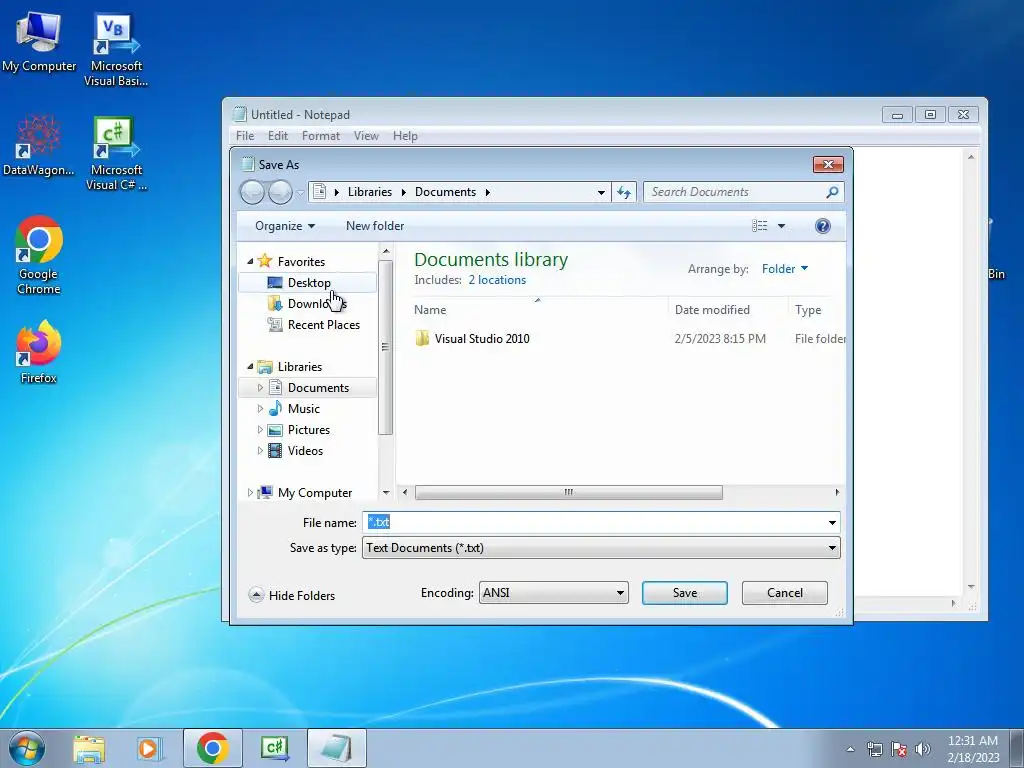The height and width of the screenshot is (768, 1024).
Task: Select the Firefox desktop shortcut
Action: click(x=39, y=353)
